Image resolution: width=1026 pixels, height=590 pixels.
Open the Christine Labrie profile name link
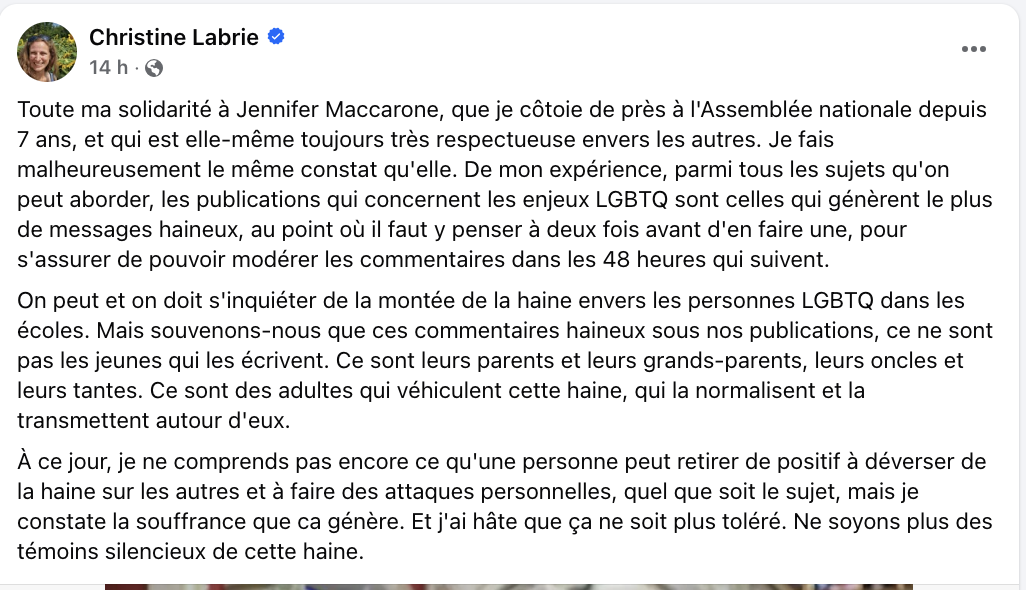click(173, 37)
